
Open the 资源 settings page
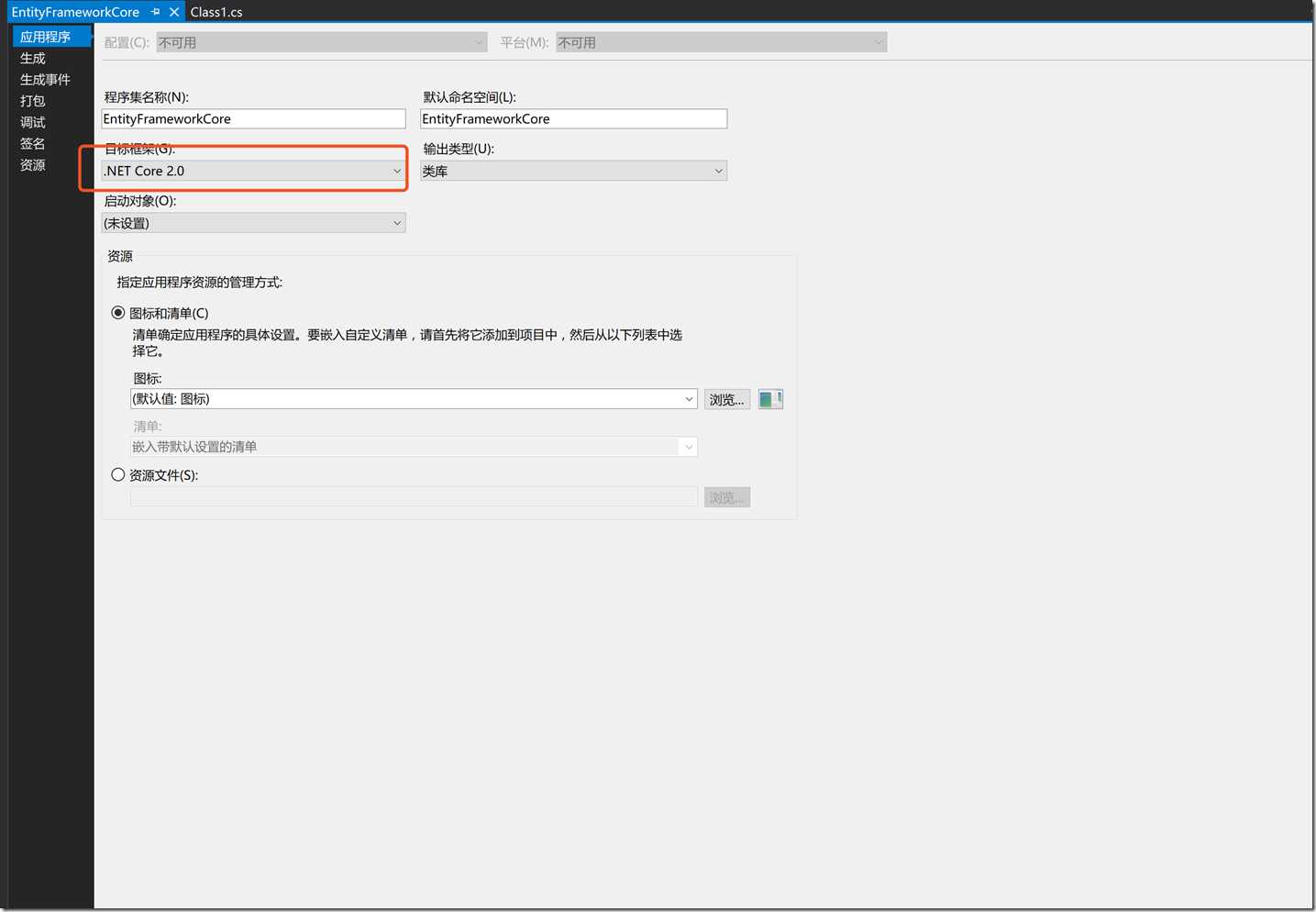click(x=33, y=165)
